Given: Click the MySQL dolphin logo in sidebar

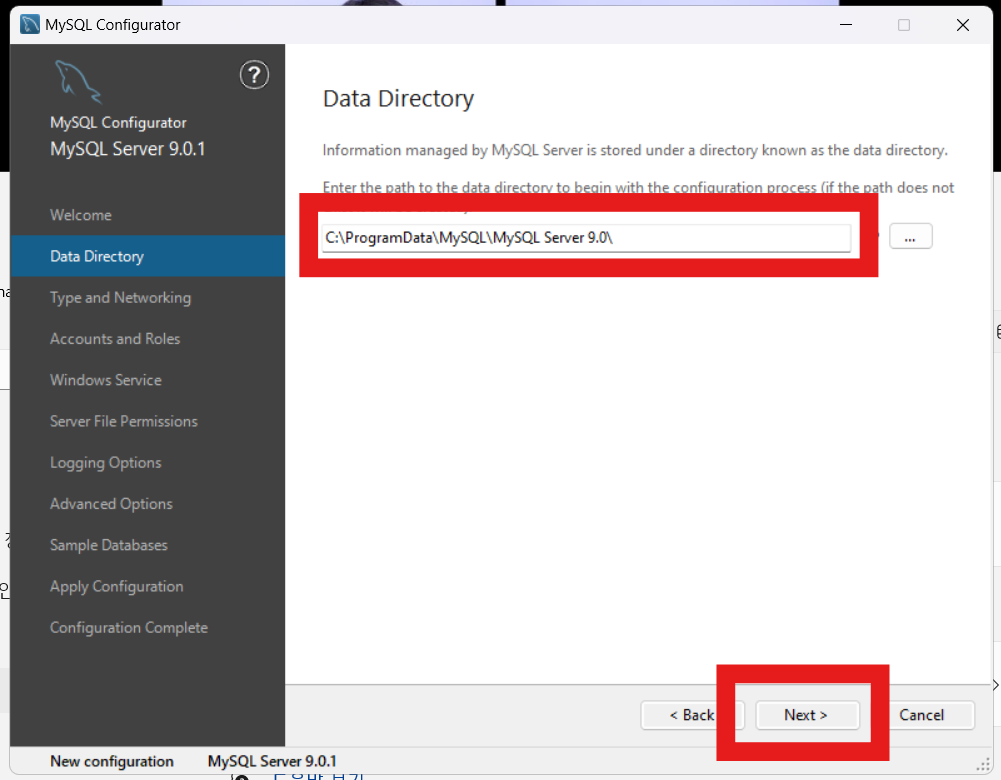Looking at the screenshot, I should (78, 82).
